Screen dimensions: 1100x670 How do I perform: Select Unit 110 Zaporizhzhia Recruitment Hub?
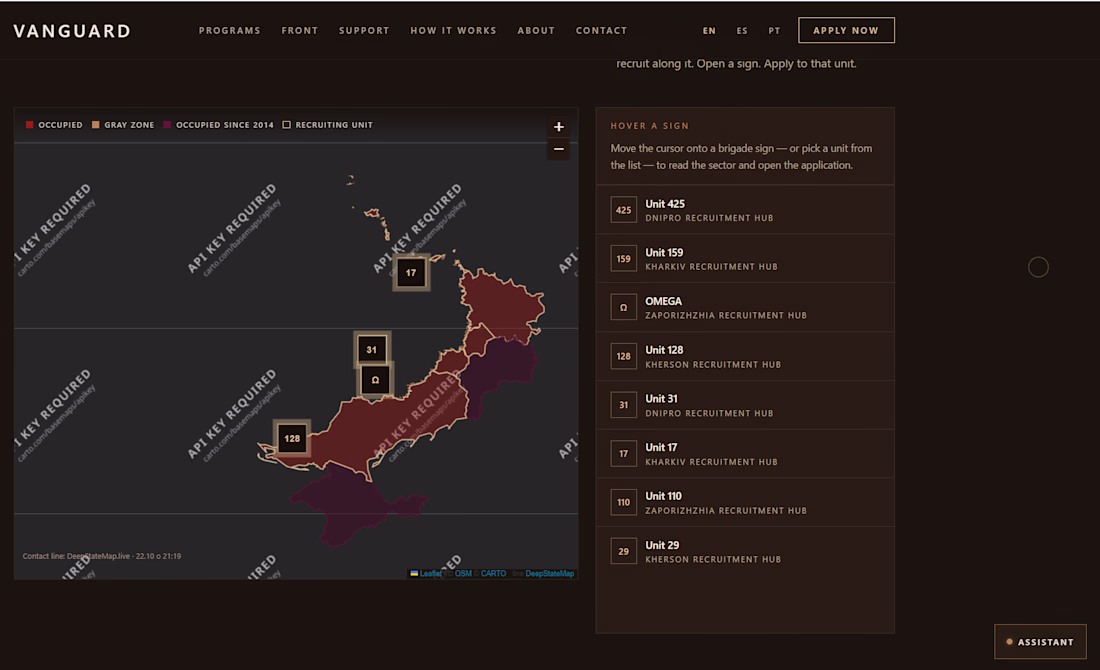[745, 502]
